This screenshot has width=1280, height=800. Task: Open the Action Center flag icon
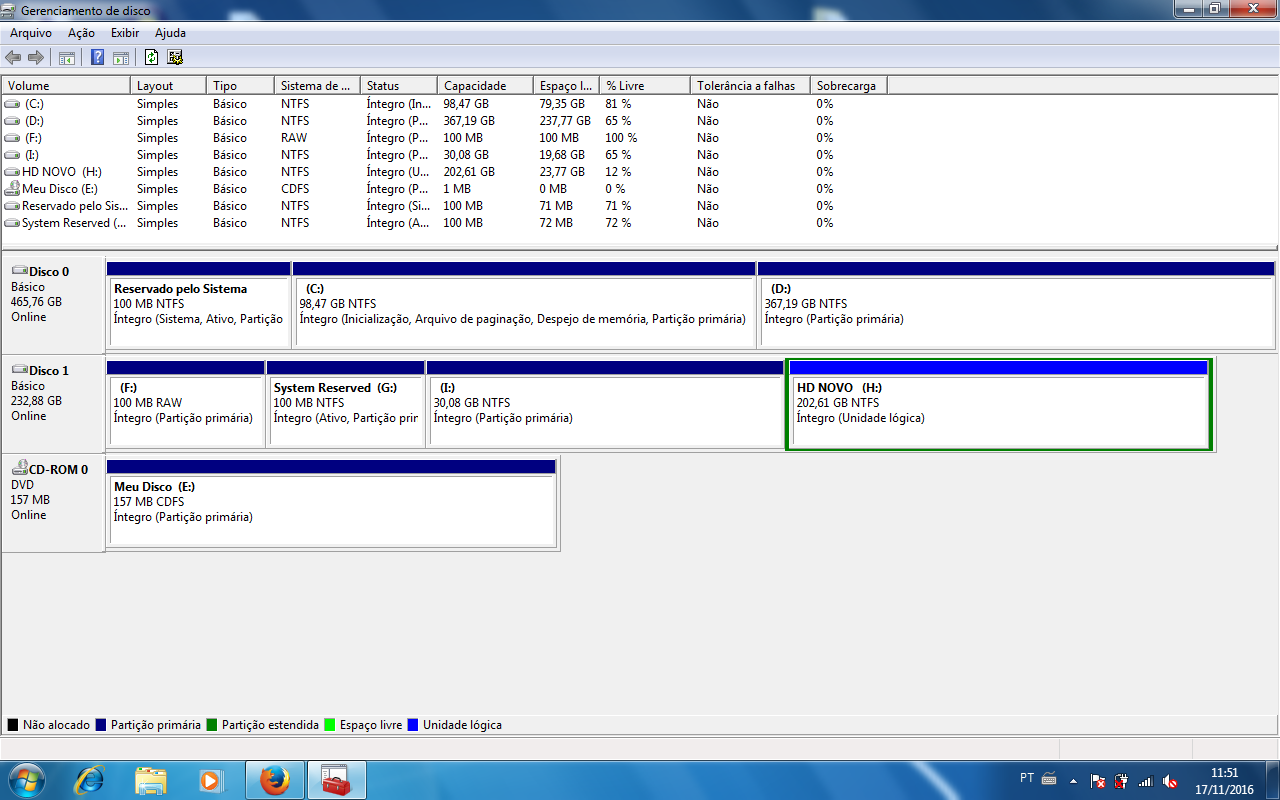[1097, 781]
